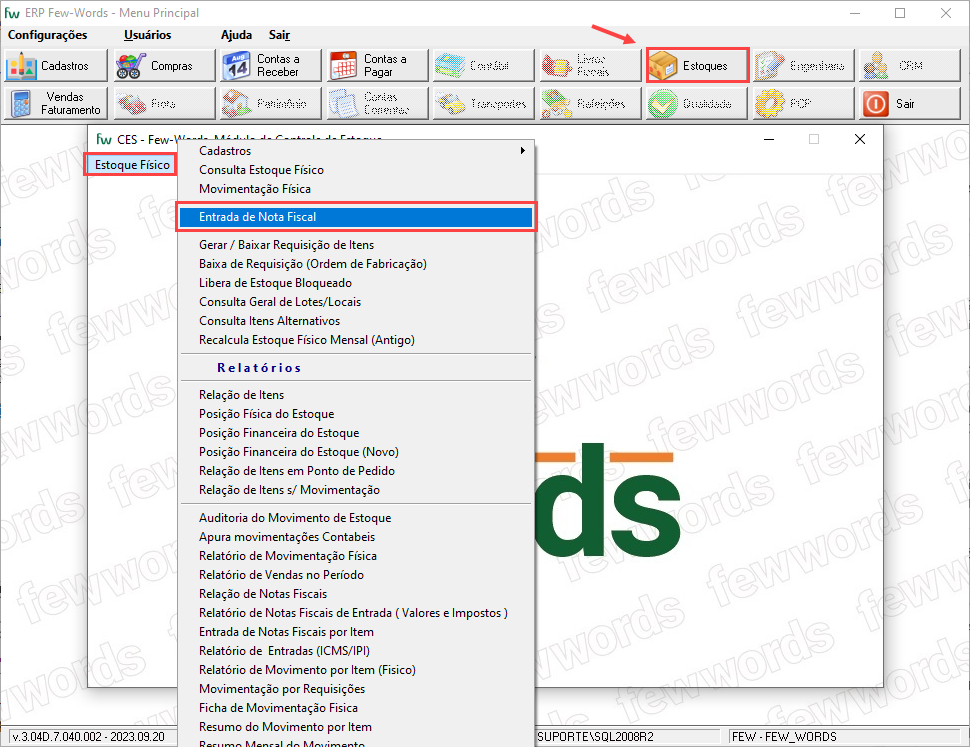The image size is (970, 747).
Task: Open the Ajuda menu
Action: [236, 35]
